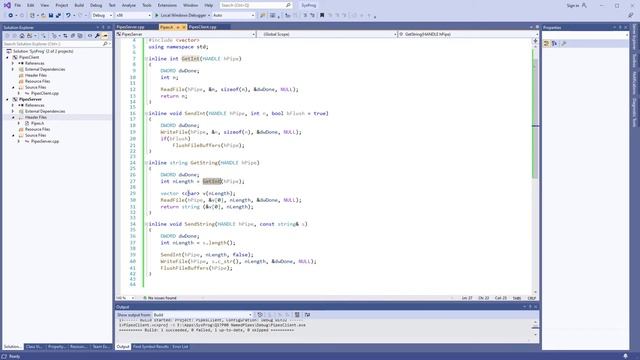Open the Global Scope dropdown
640x360 pixels.
pyautogui.click(x=327, y=34)
